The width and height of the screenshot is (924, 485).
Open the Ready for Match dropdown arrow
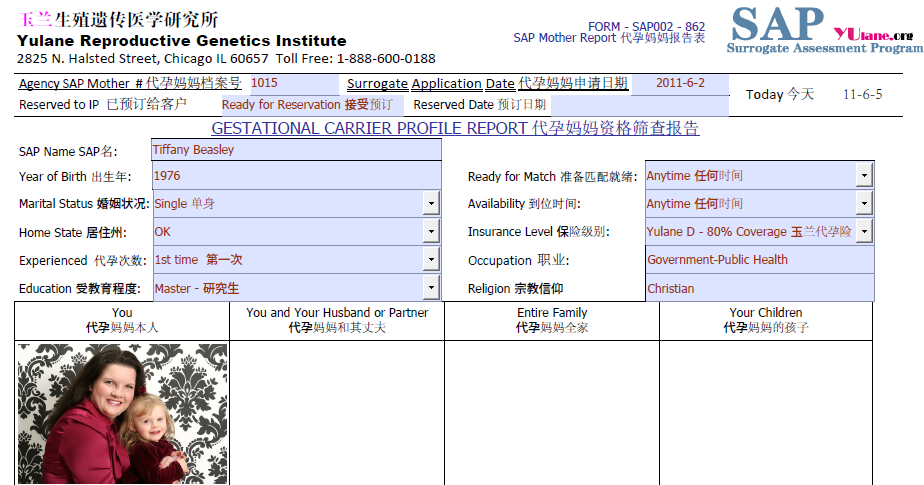pyautogui.click(x=864, y=175)
